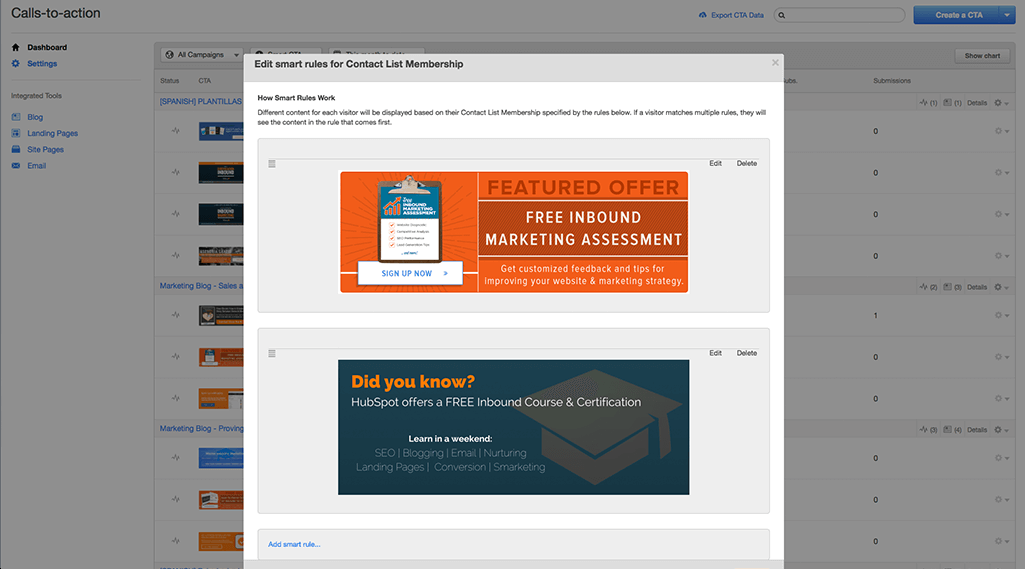Open Details for Marketing Blog - Proving group
The height and width of the screenshot is (569, 1025).
[977, 430]
